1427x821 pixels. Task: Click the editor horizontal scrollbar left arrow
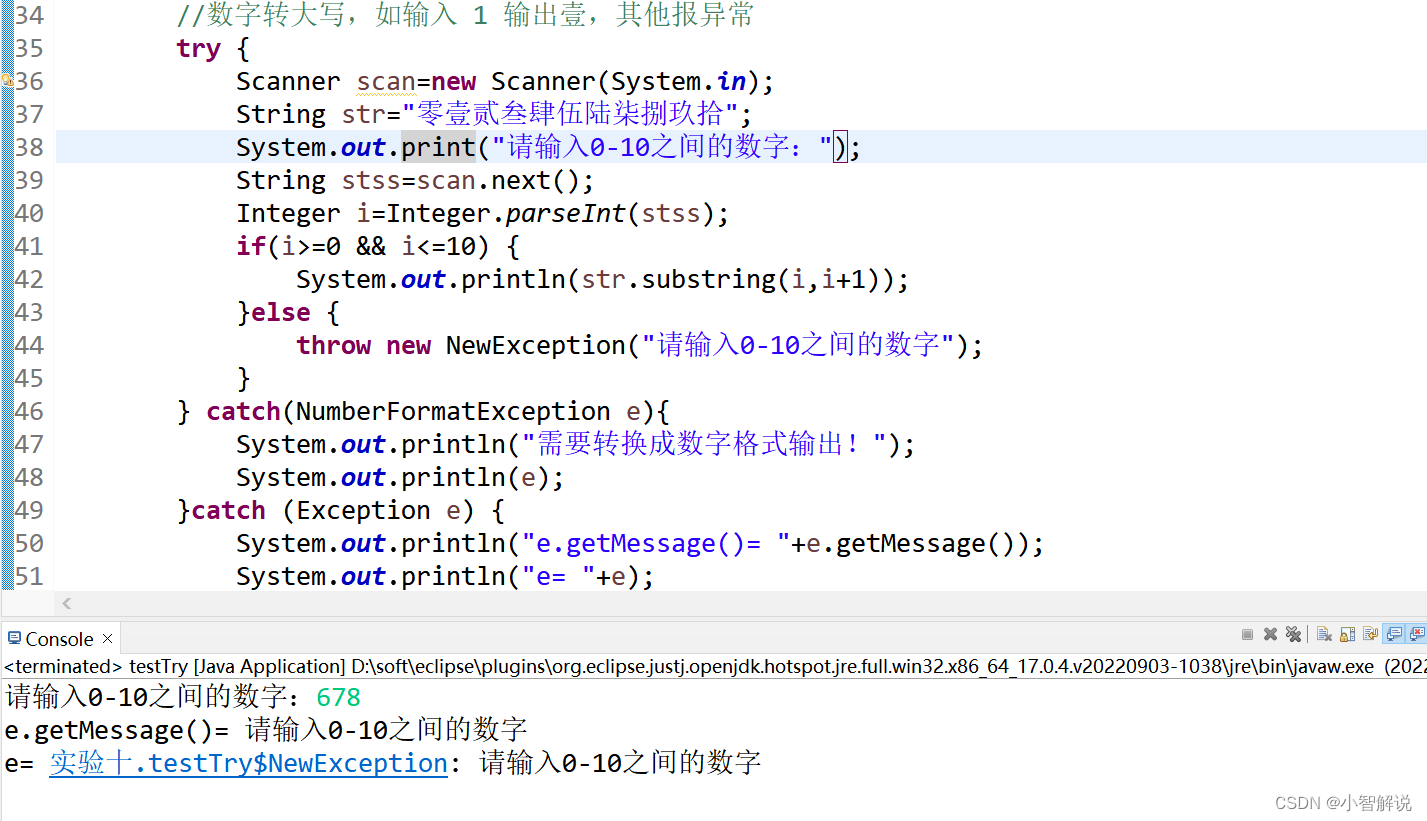[x=67, y=603]
